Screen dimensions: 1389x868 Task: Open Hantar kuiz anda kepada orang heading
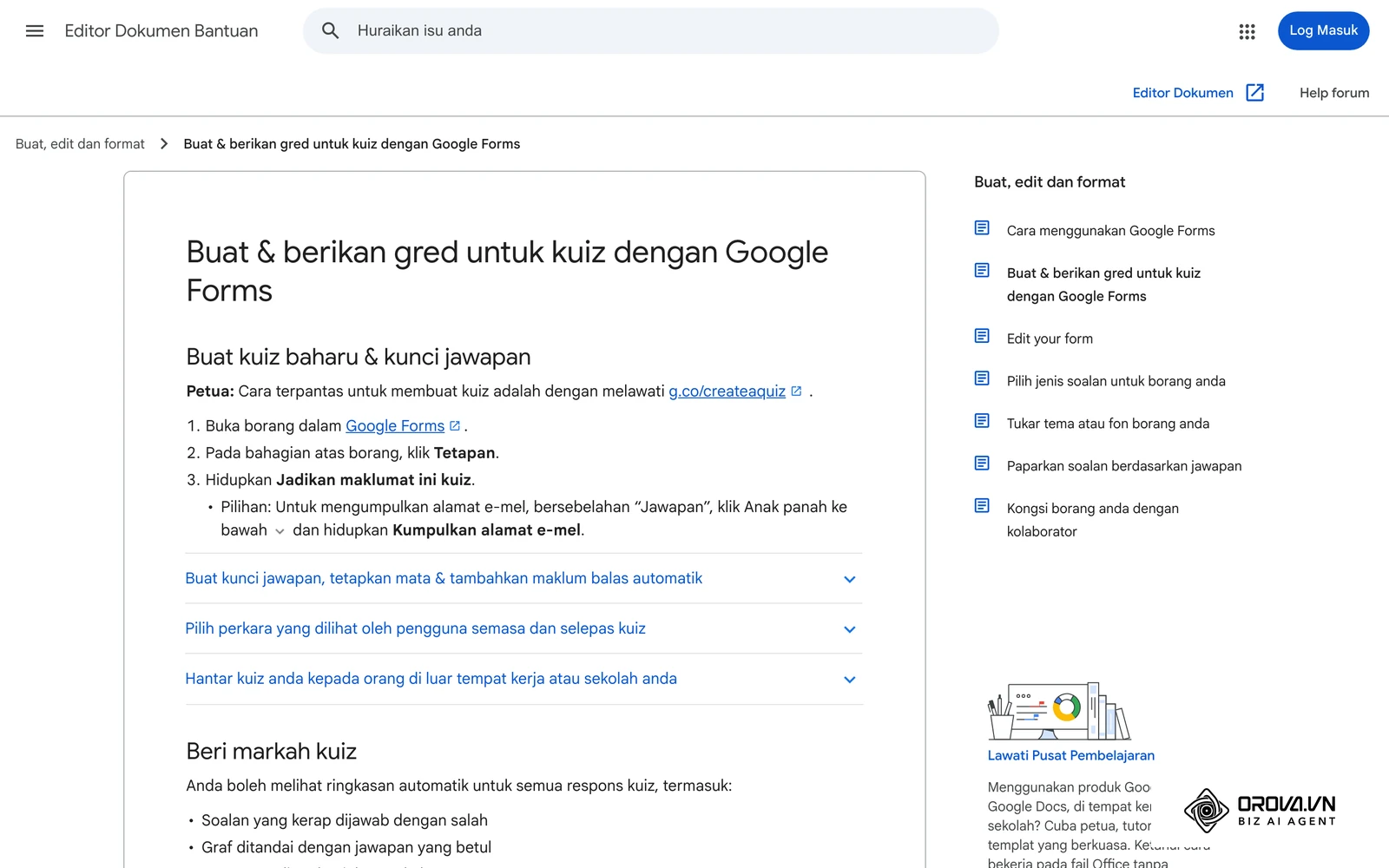click(431, 679)
